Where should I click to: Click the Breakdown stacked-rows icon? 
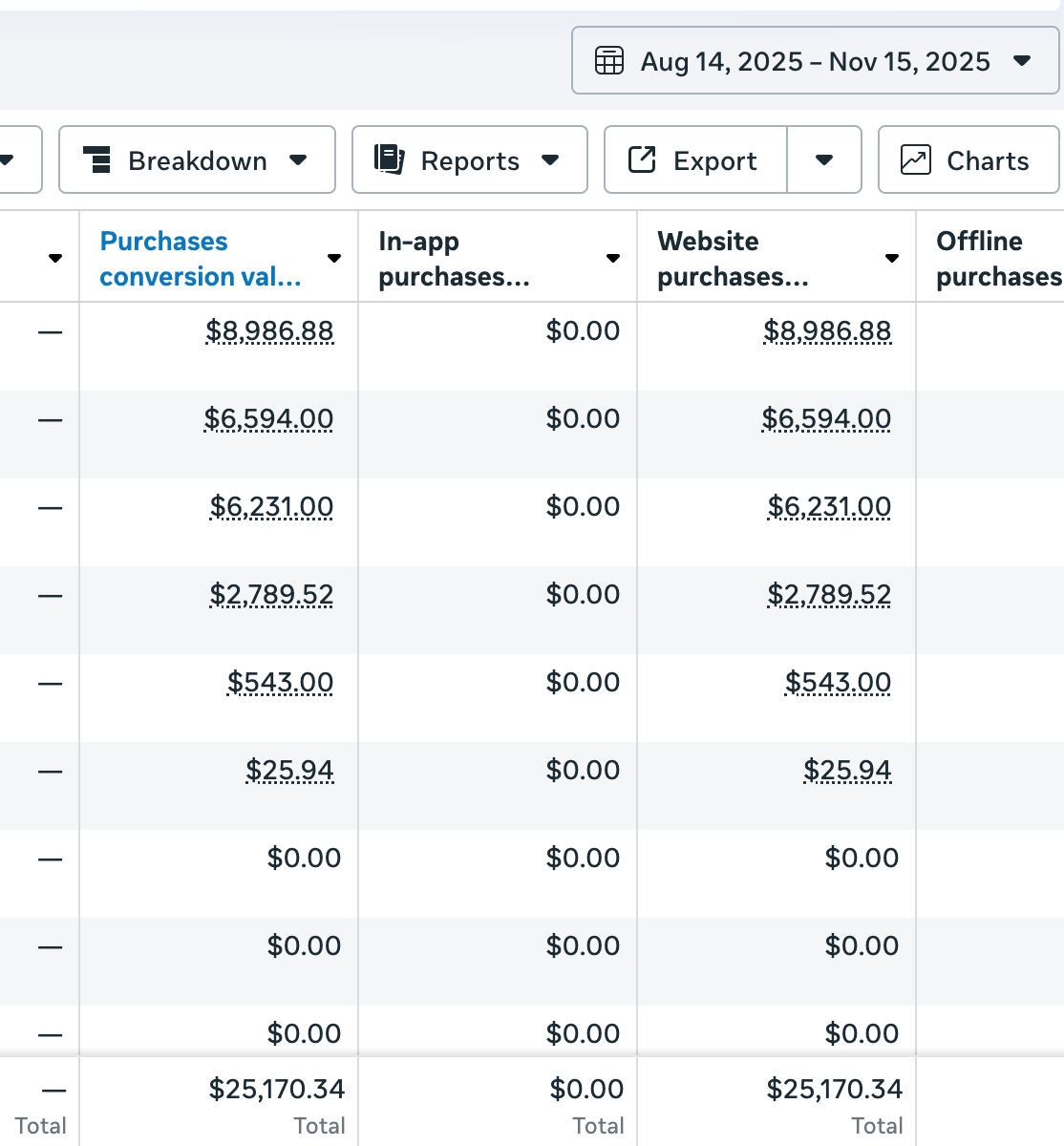(x=96, y=160)
